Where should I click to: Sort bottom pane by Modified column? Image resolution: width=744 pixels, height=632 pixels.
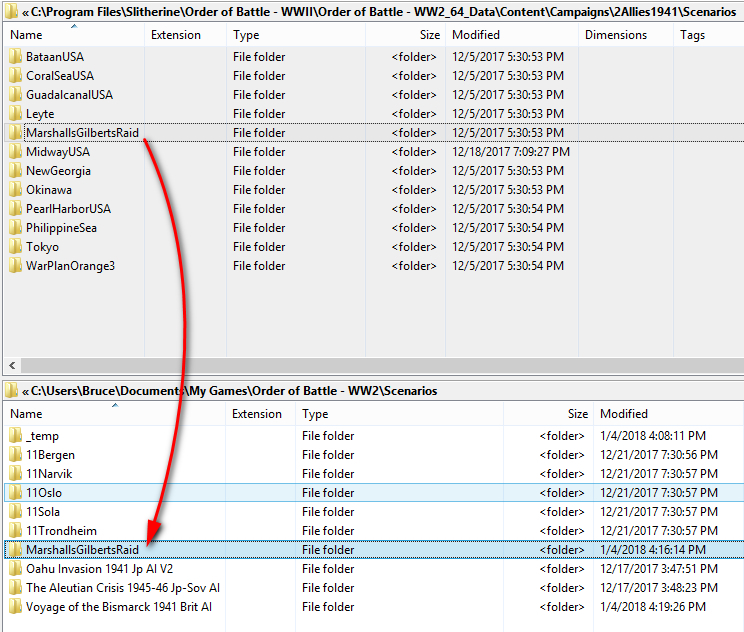[669, 414]
